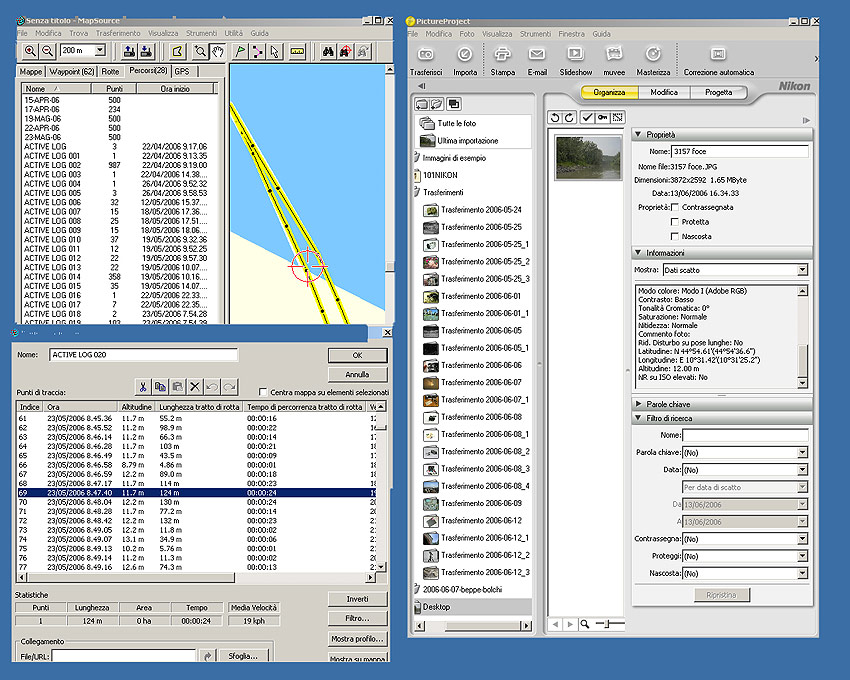The image size is (850, 680).
Task: Select the route tool in MapSource
Action: pos(257,52)
